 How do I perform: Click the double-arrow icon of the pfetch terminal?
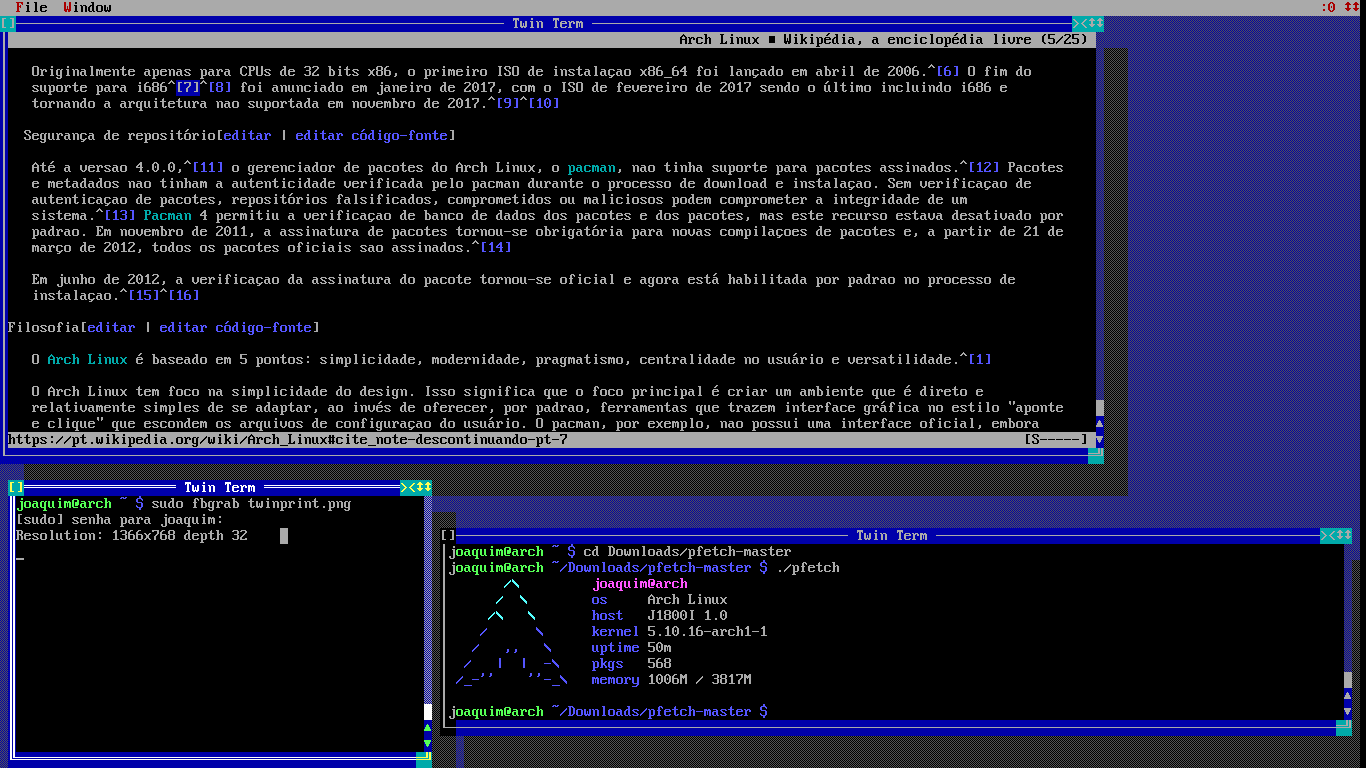1344,535
